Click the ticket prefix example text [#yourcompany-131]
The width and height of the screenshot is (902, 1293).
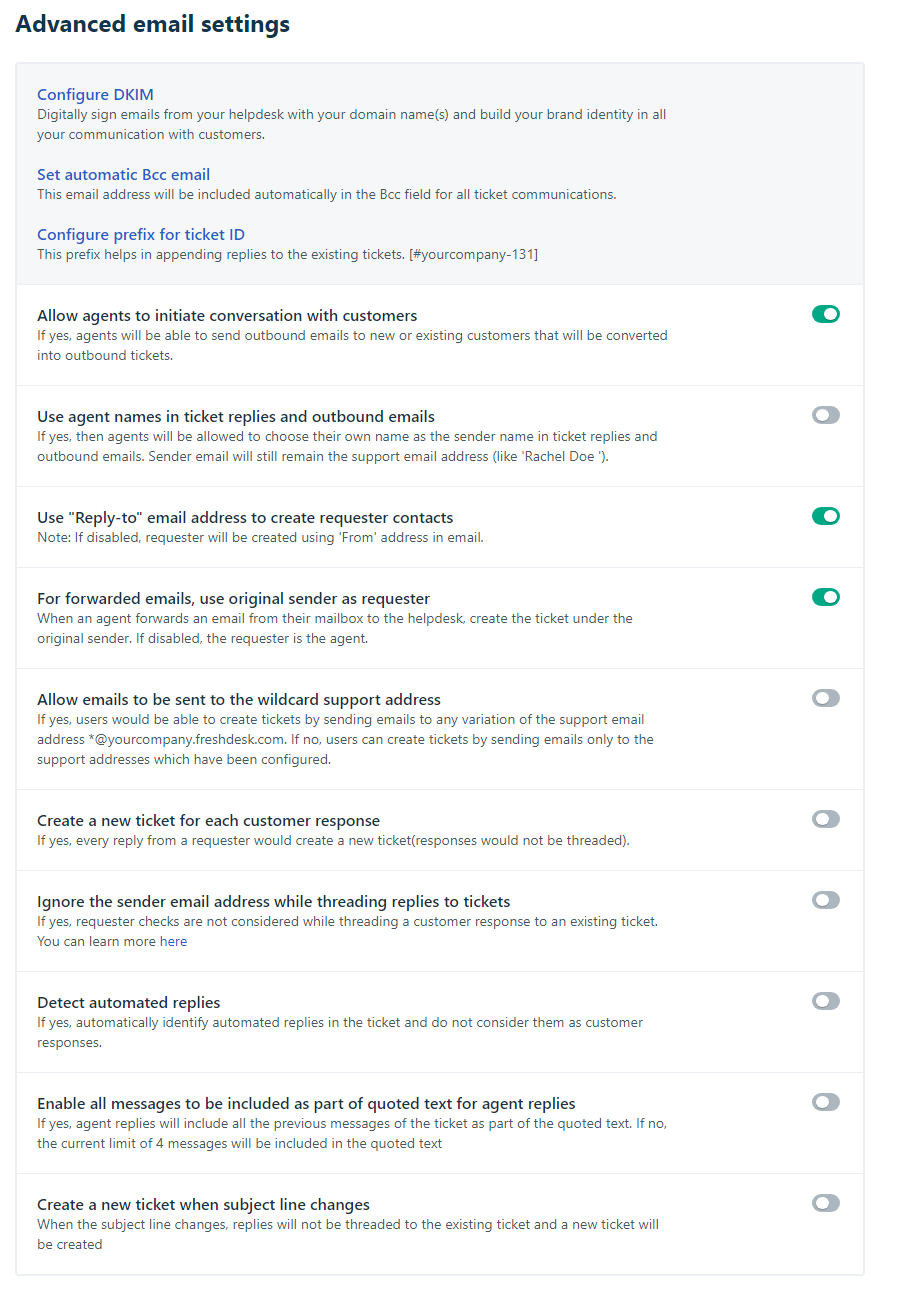click(x=473, y=255)
